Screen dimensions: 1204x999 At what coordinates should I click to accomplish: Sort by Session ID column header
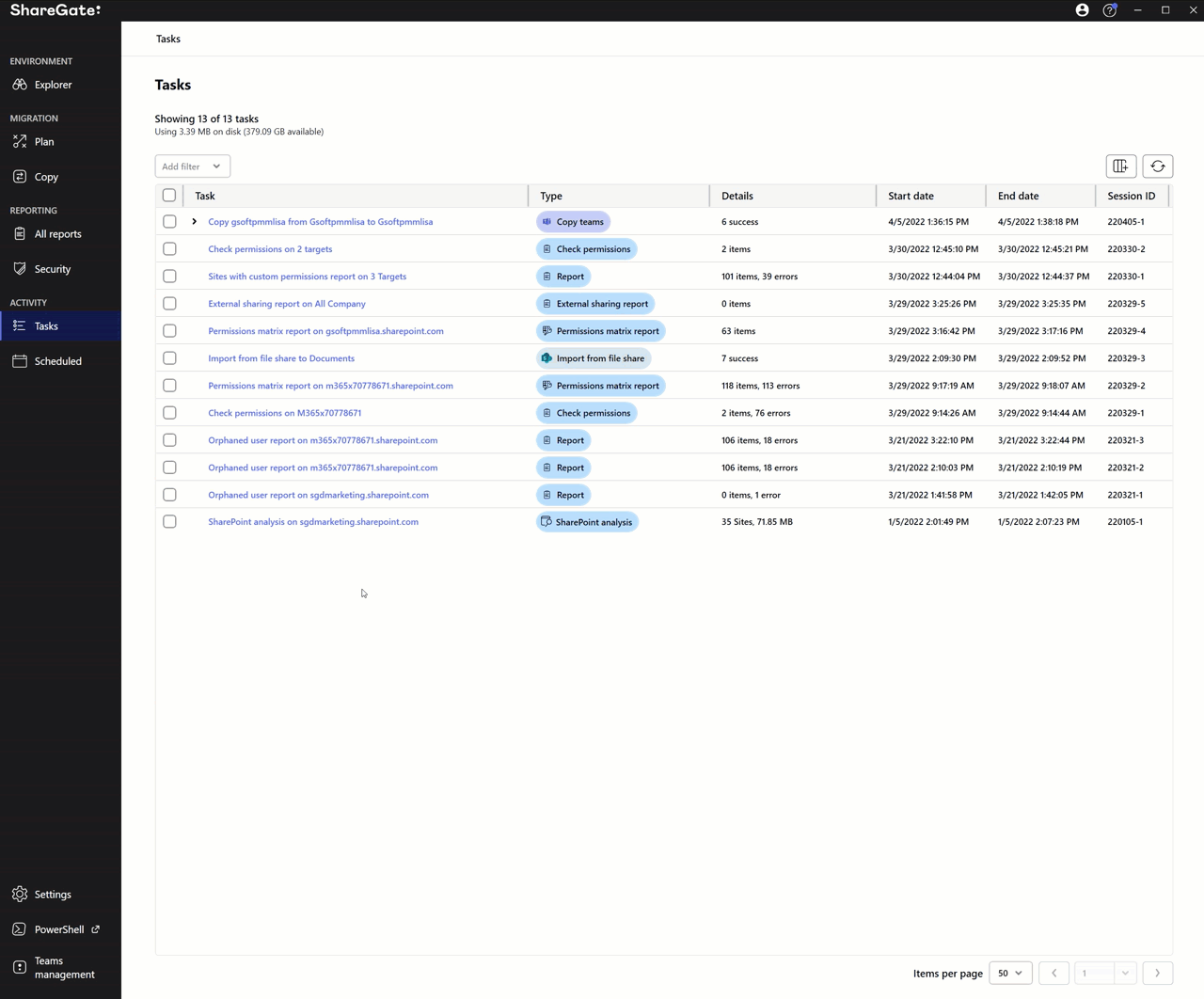tap(1132, 196)
